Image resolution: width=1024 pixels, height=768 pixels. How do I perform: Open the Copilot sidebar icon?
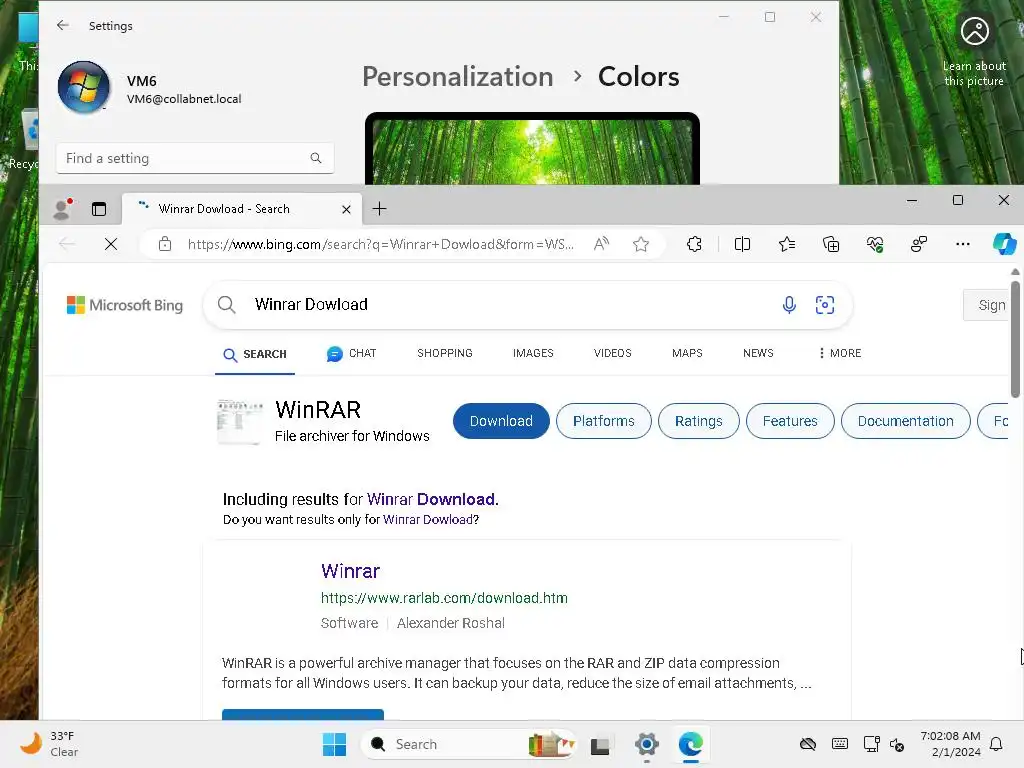1004,244
